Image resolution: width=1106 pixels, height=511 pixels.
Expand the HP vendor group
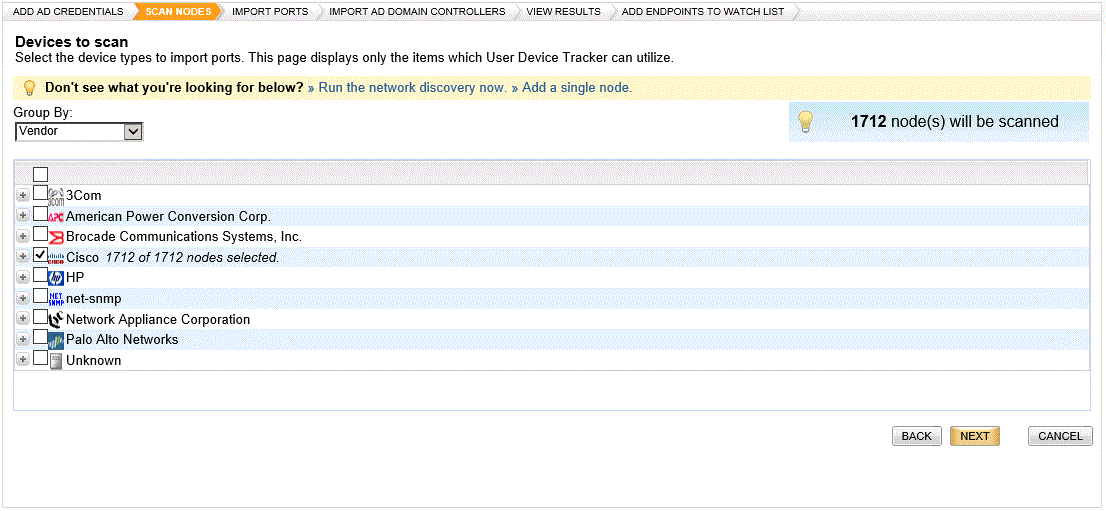(23, 277)
